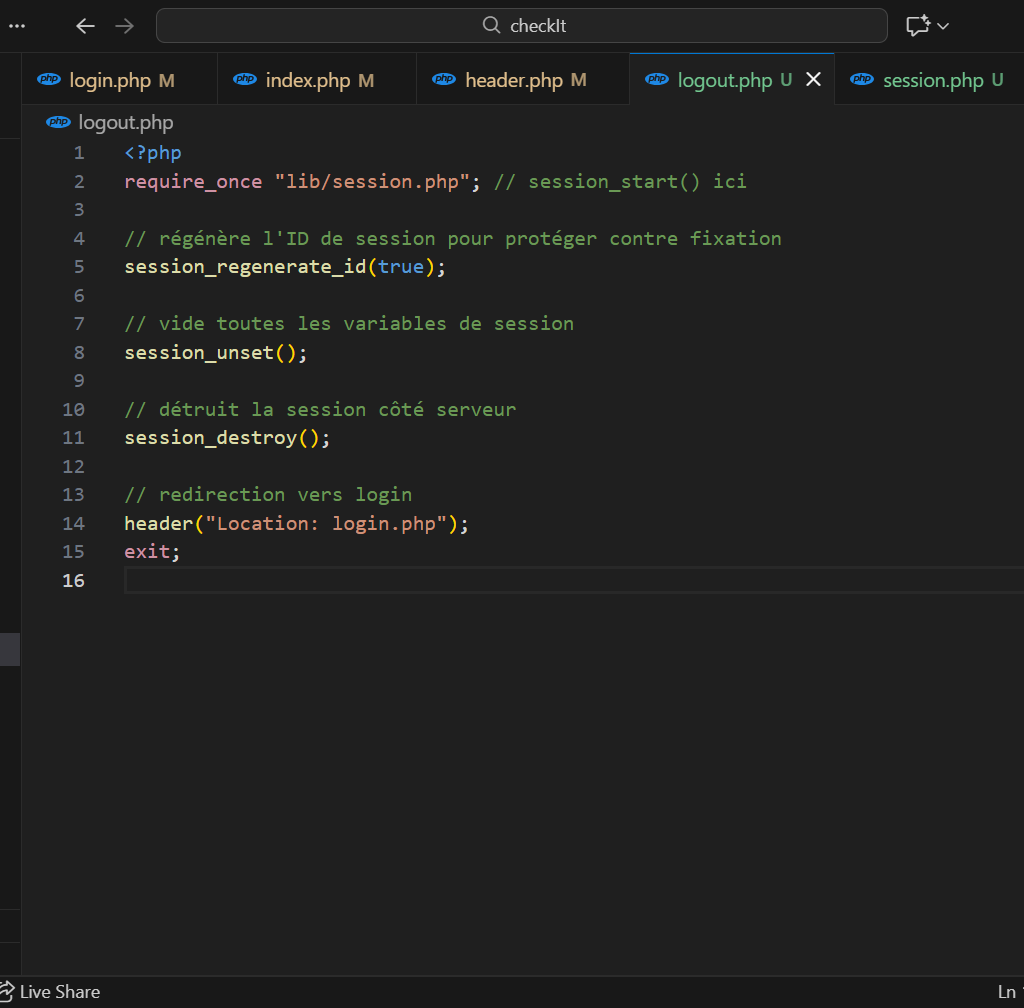
Task: Click the "lib/session.php" string in require_once
Action: (372, 182)
